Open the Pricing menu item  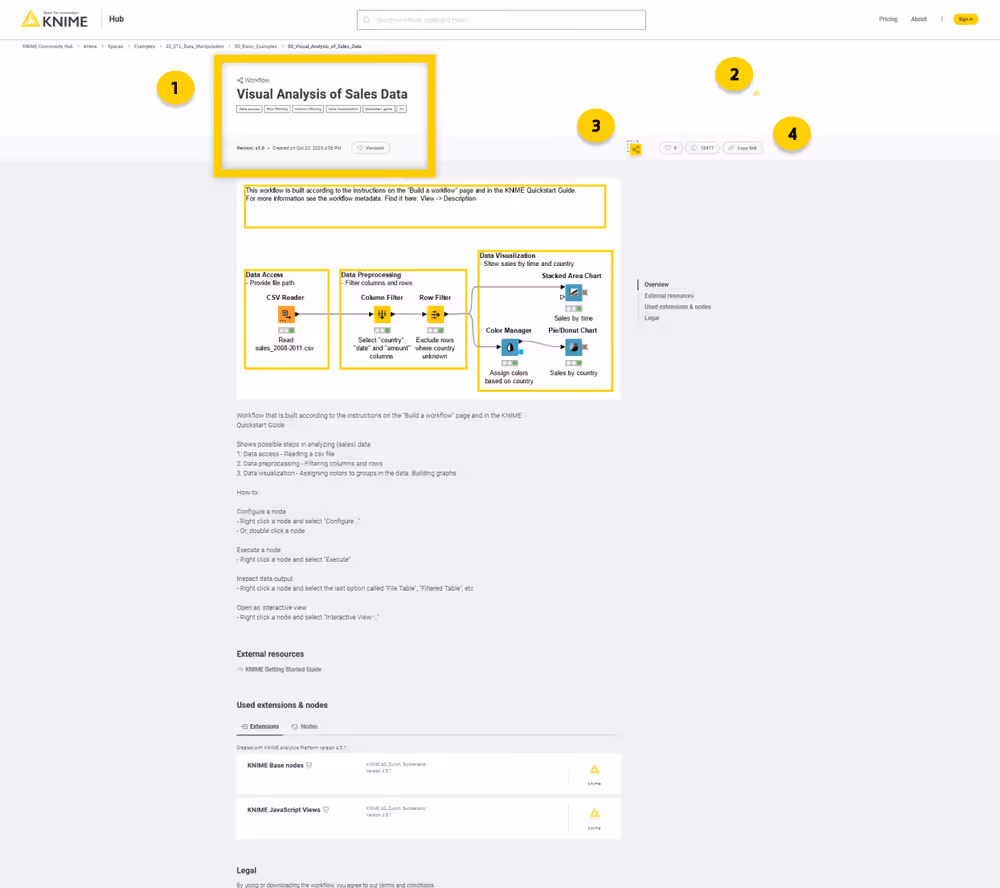(889, 19)
